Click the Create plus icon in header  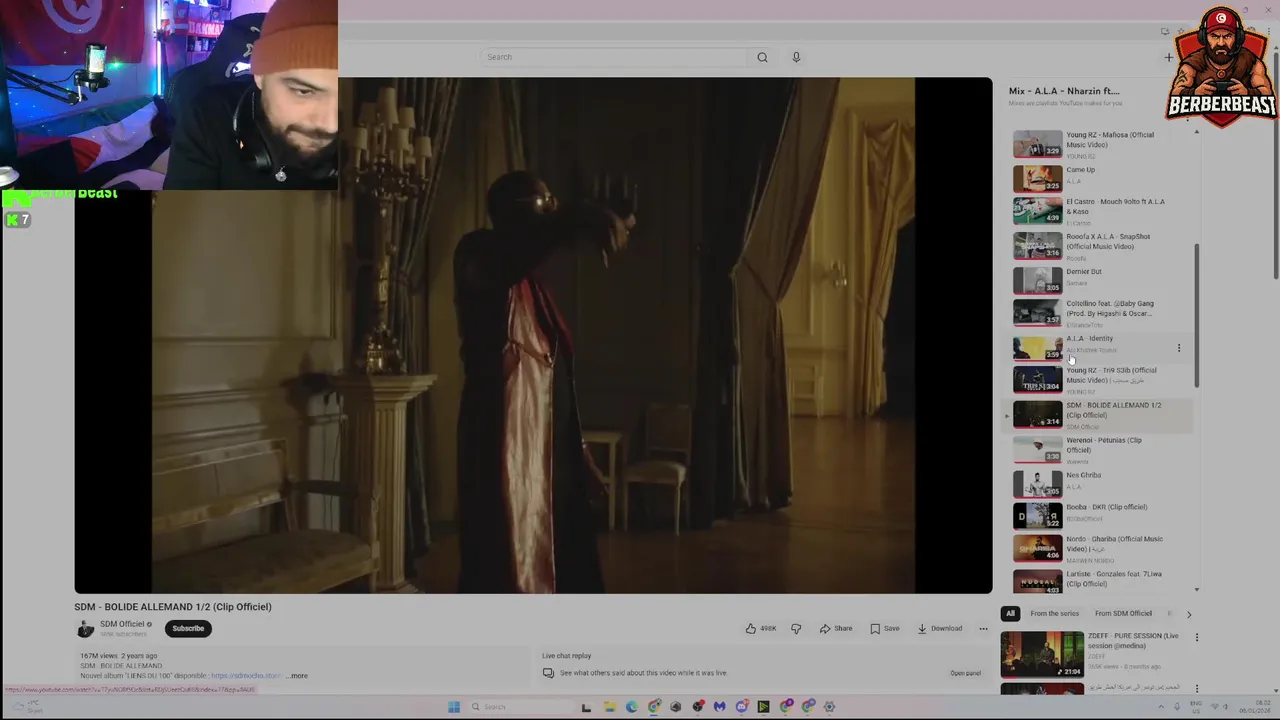click(x=1168, y=57)
